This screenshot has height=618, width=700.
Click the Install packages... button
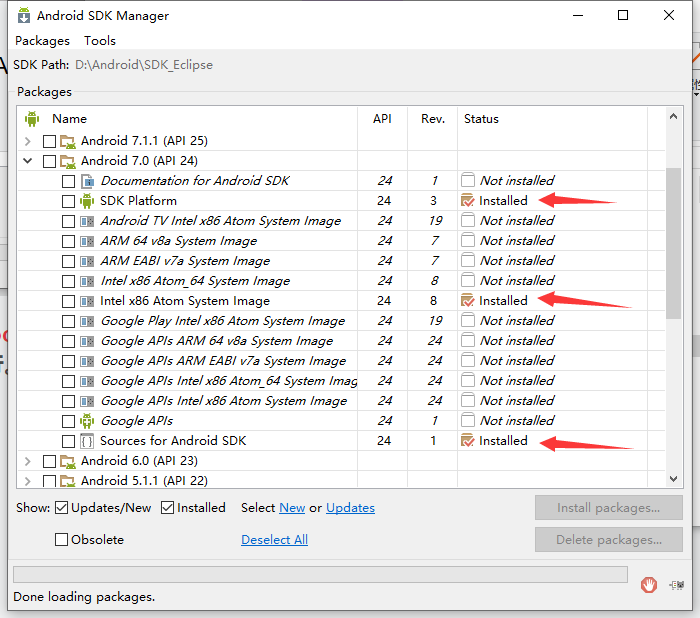click(608, 508)
